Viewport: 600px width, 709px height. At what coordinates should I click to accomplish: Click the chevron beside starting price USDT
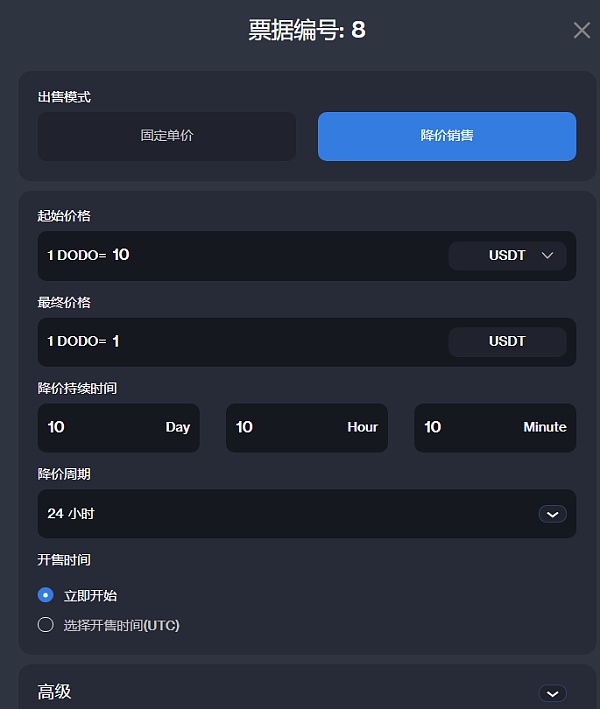point(547,256)
